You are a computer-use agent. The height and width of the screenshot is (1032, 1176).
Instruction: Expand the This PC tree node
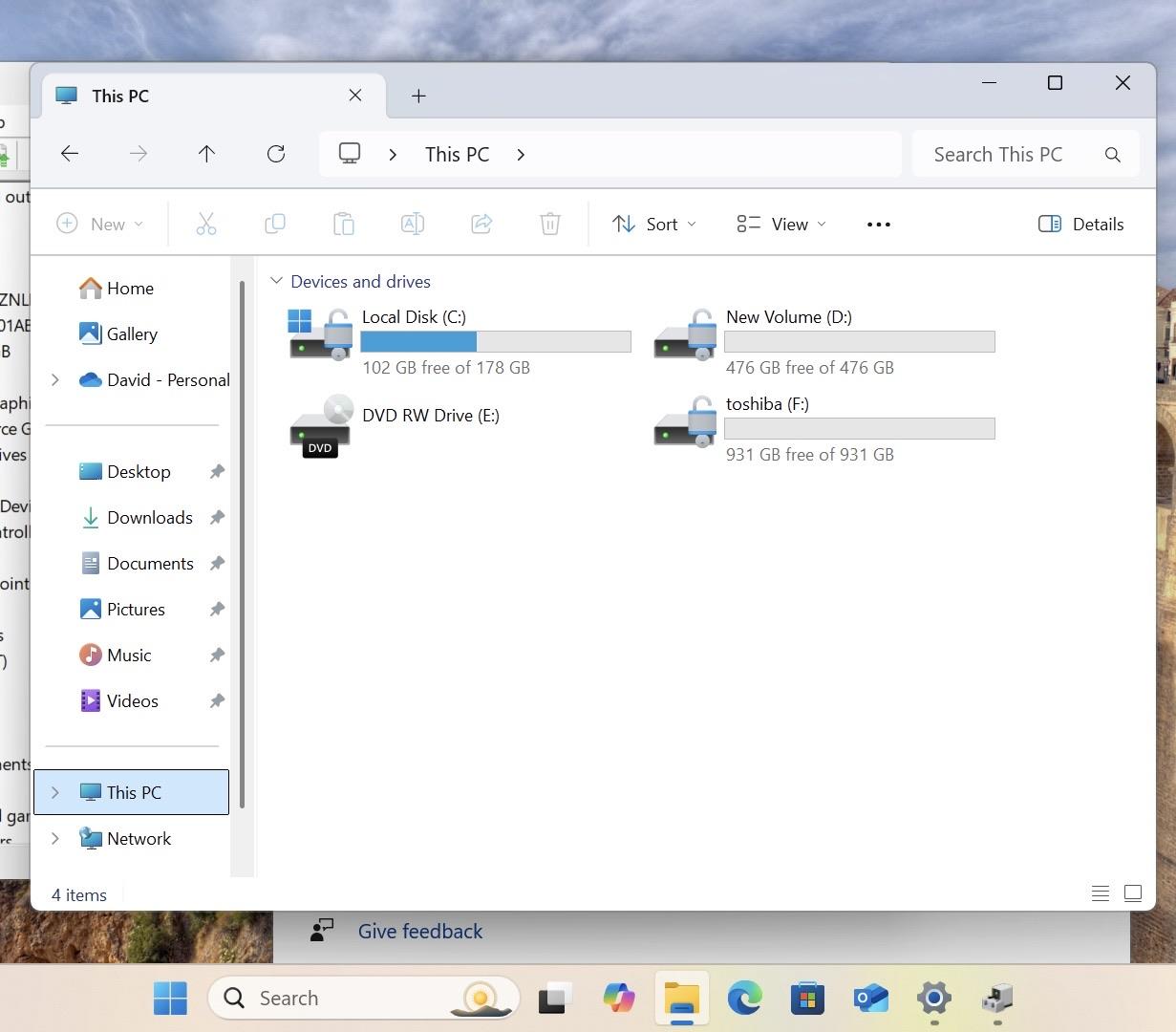click(x=55, y=792)
